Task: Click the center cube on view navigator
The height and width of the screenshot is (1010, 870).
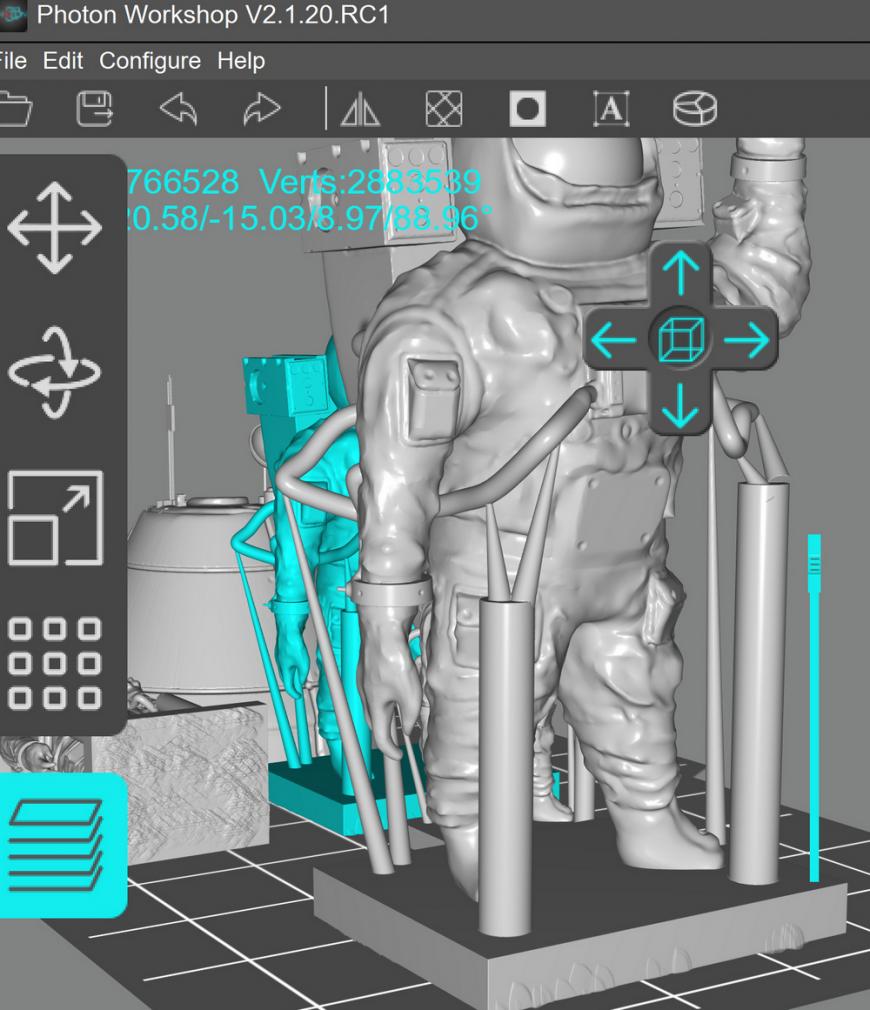Action: (681, 342)
